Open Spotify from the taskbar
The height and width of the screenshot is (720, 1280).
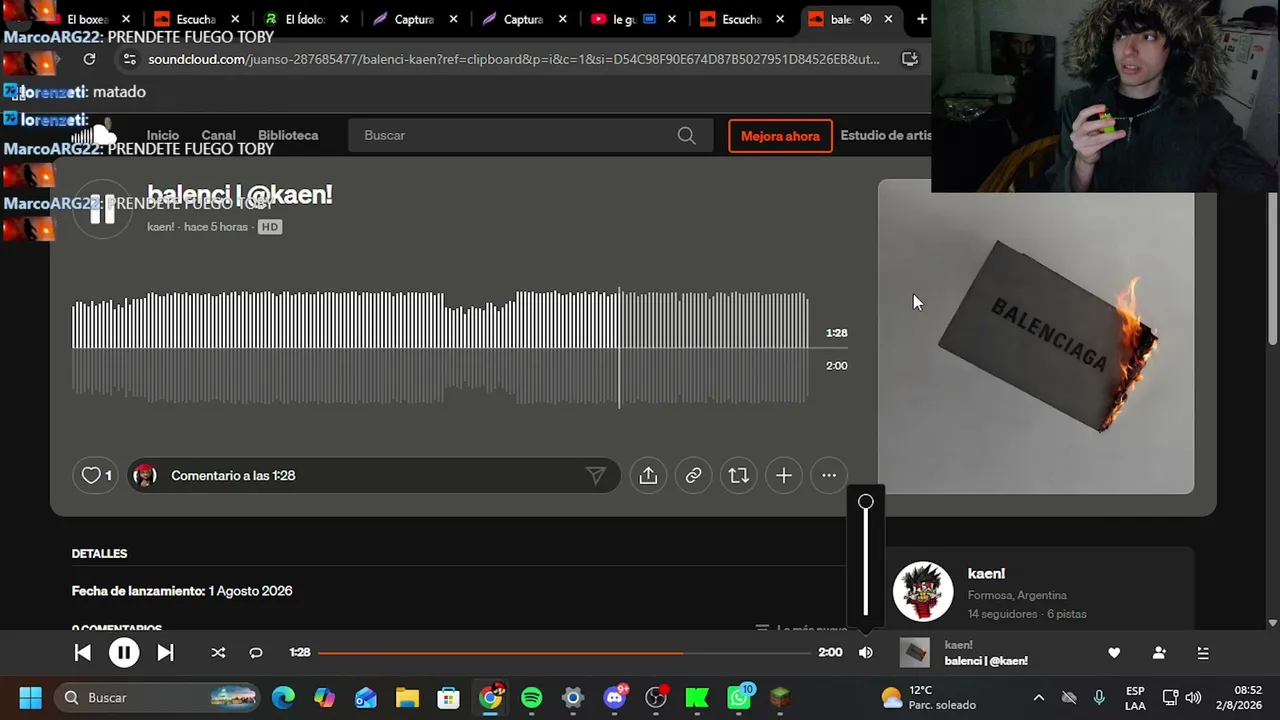531,698
